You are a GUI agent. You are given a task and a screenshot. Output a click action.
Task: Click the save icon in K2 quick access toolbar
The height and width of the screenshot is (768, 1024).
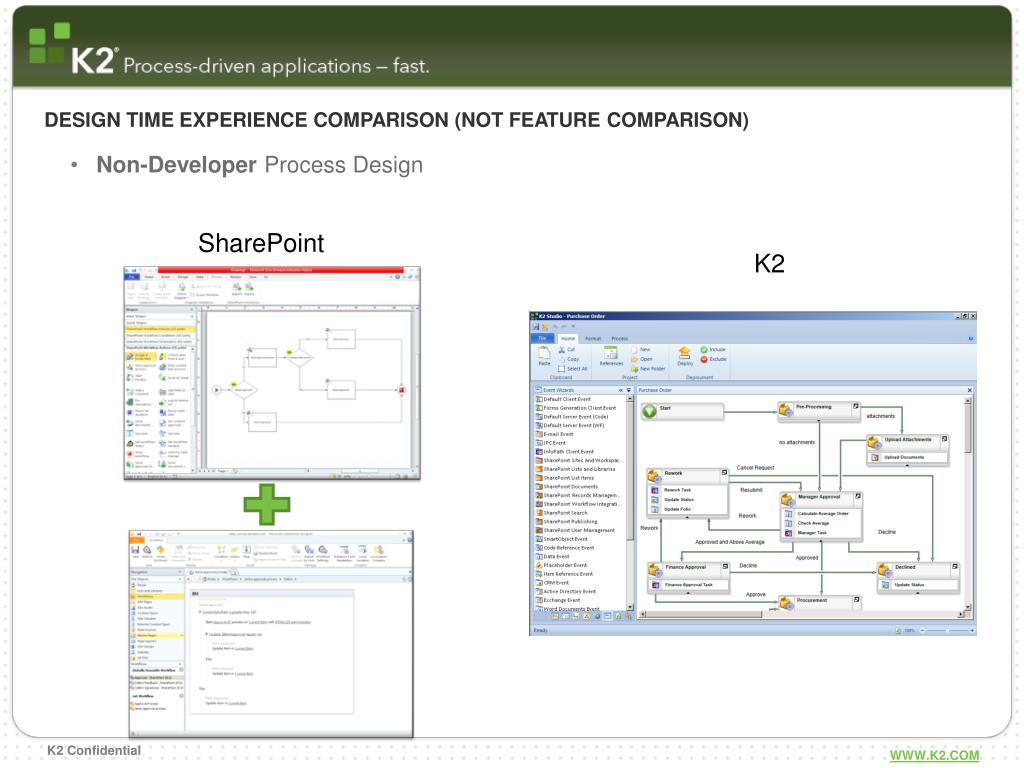pyautogui.click(x=536, y=327)
